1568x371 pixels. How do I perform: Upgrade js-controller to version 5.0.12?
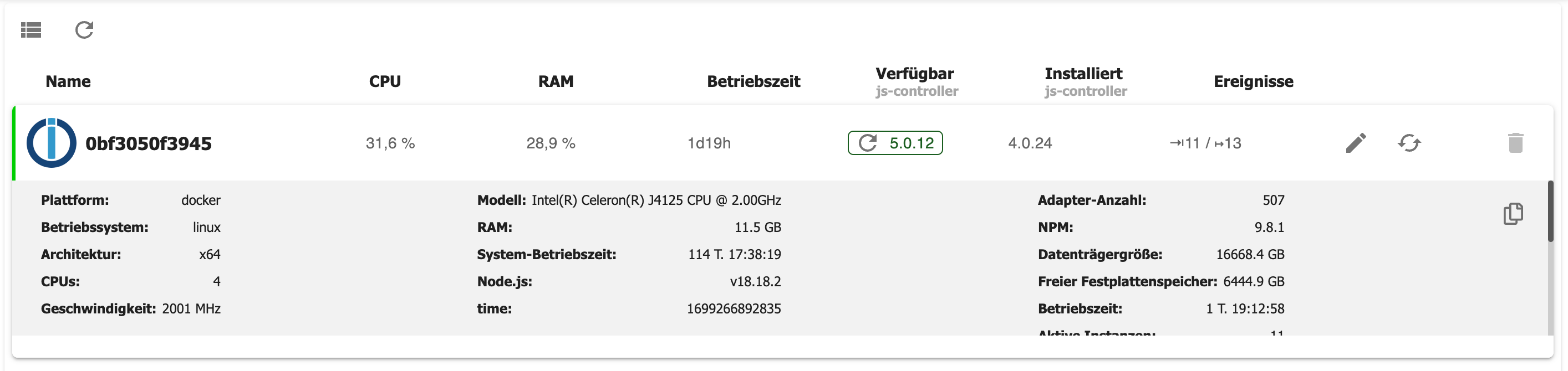pos(895,143)
